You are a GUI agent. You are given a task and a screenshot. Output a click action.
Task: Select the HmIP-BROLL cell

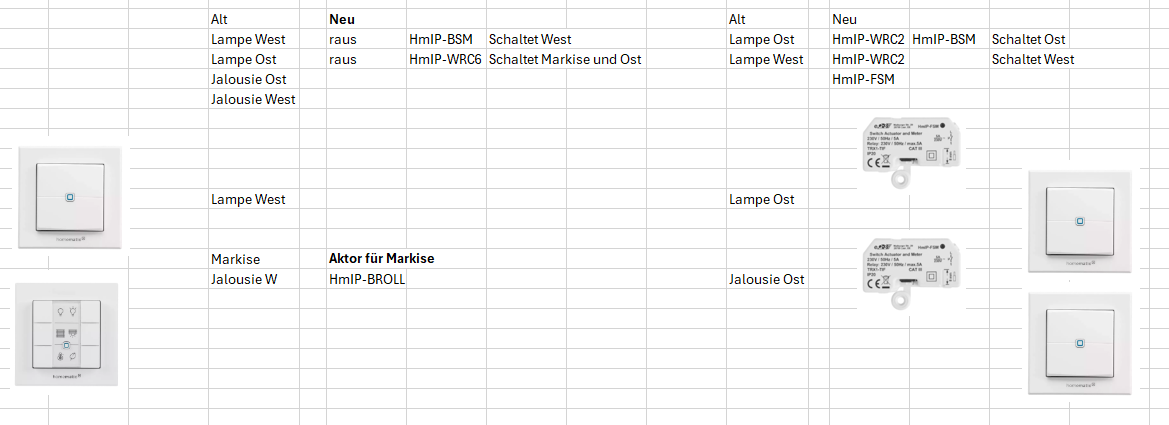click(367, 279)
